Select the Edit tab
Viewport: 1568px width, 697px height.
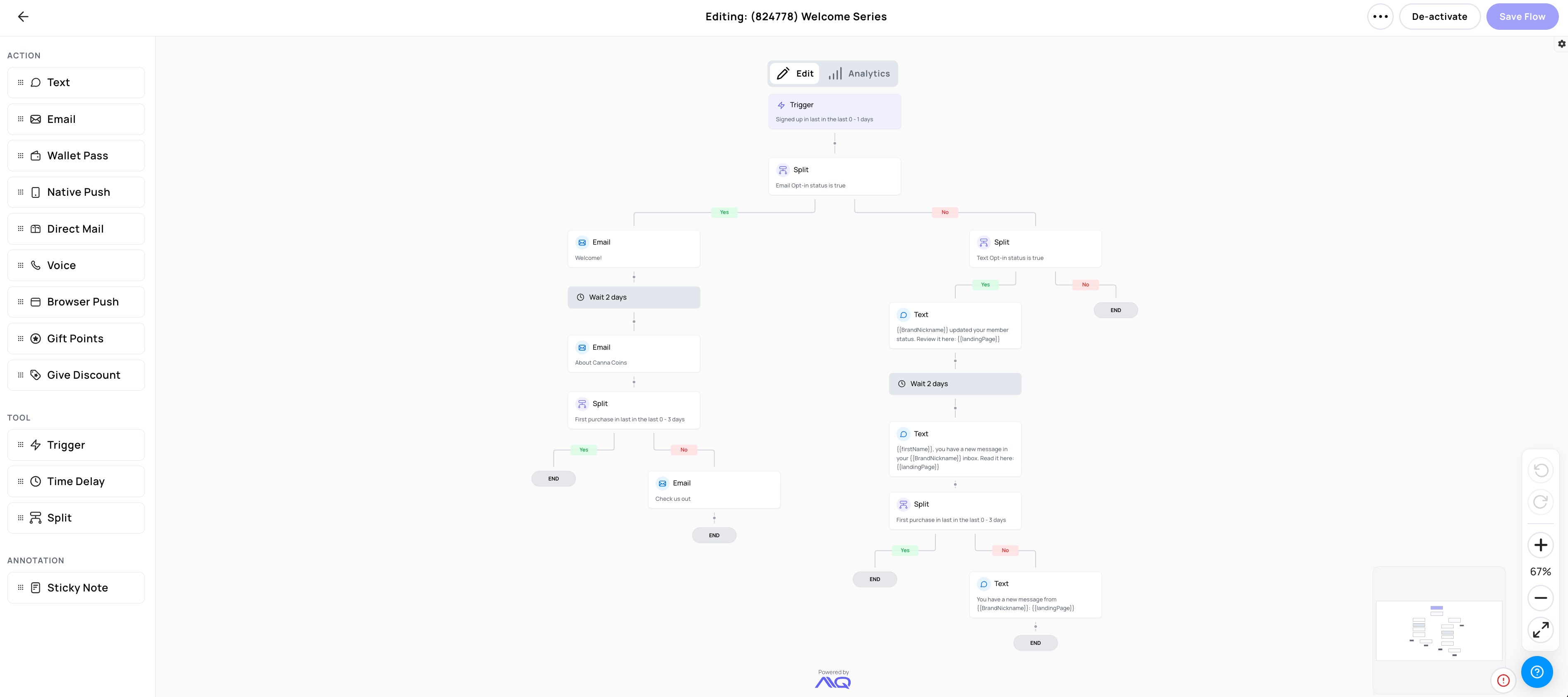(x=795, y=74)
